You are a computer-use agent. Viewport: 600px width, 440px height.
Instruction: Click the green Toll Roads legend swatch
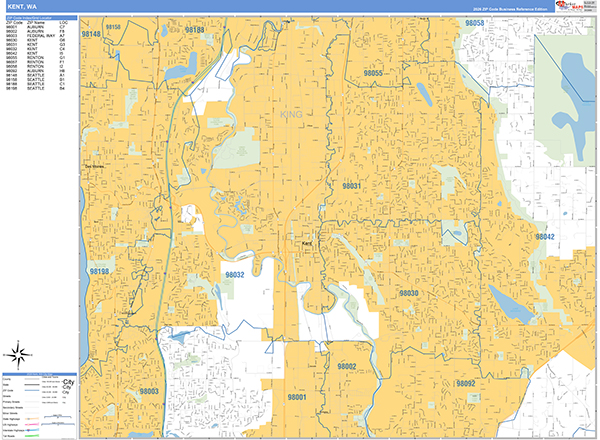click(32, 436)
